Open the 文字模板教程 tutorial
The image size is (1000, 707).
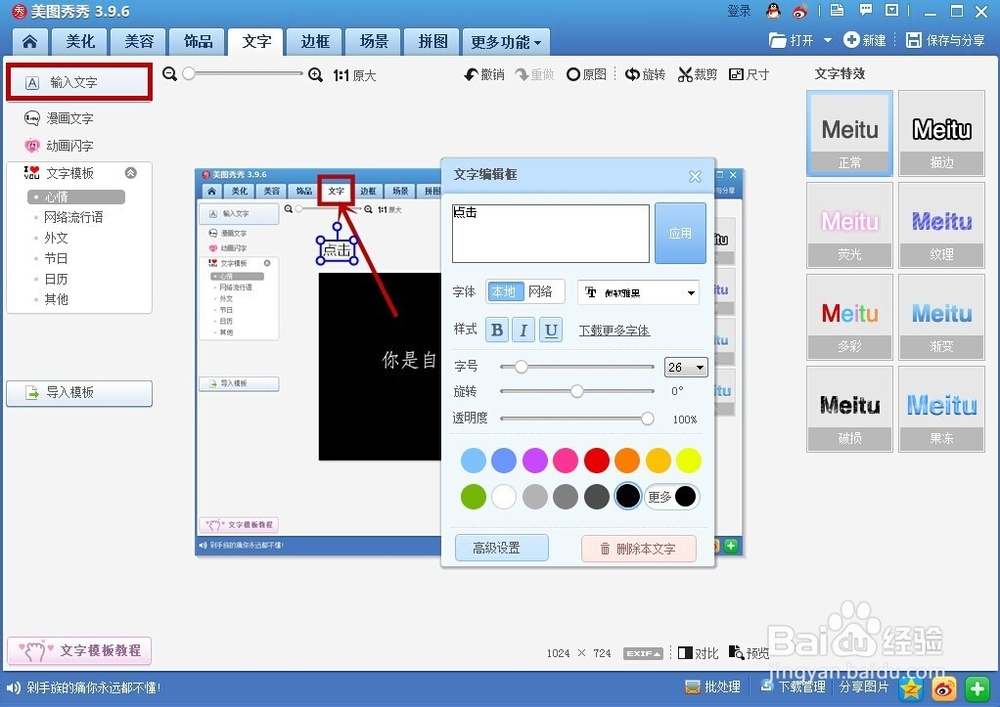tap(80, 651)
